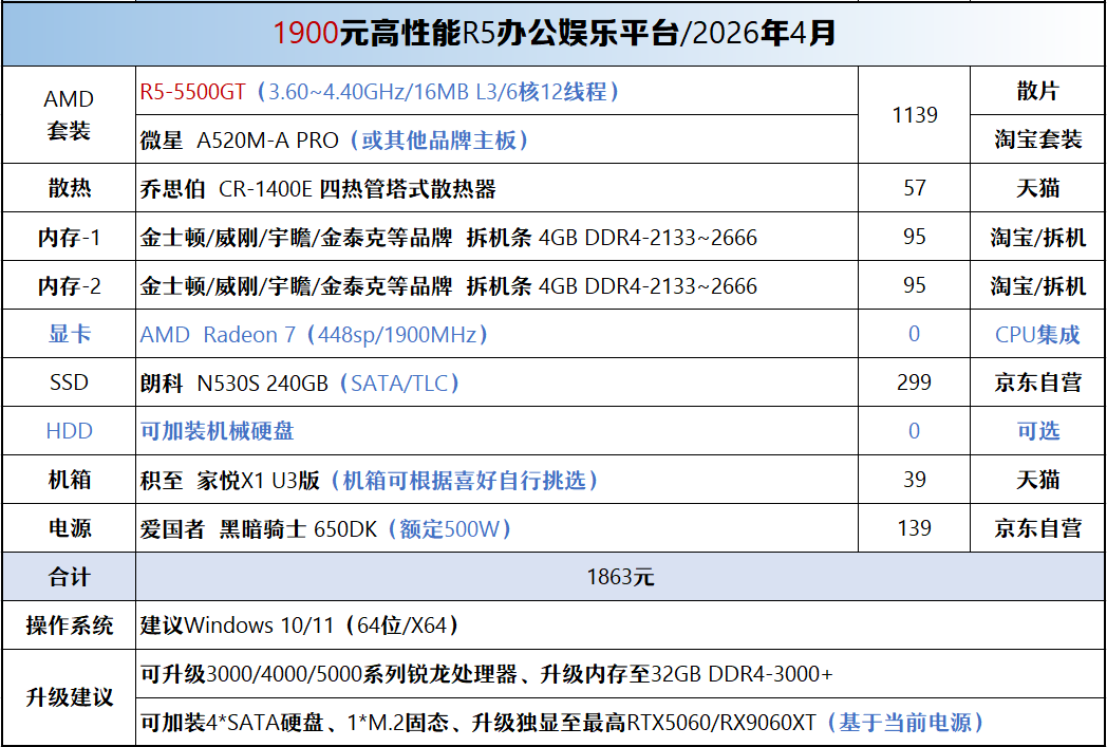Select the cooler price 57
This screenshot has width=1108, height=748.
click(x=914, y=188)
